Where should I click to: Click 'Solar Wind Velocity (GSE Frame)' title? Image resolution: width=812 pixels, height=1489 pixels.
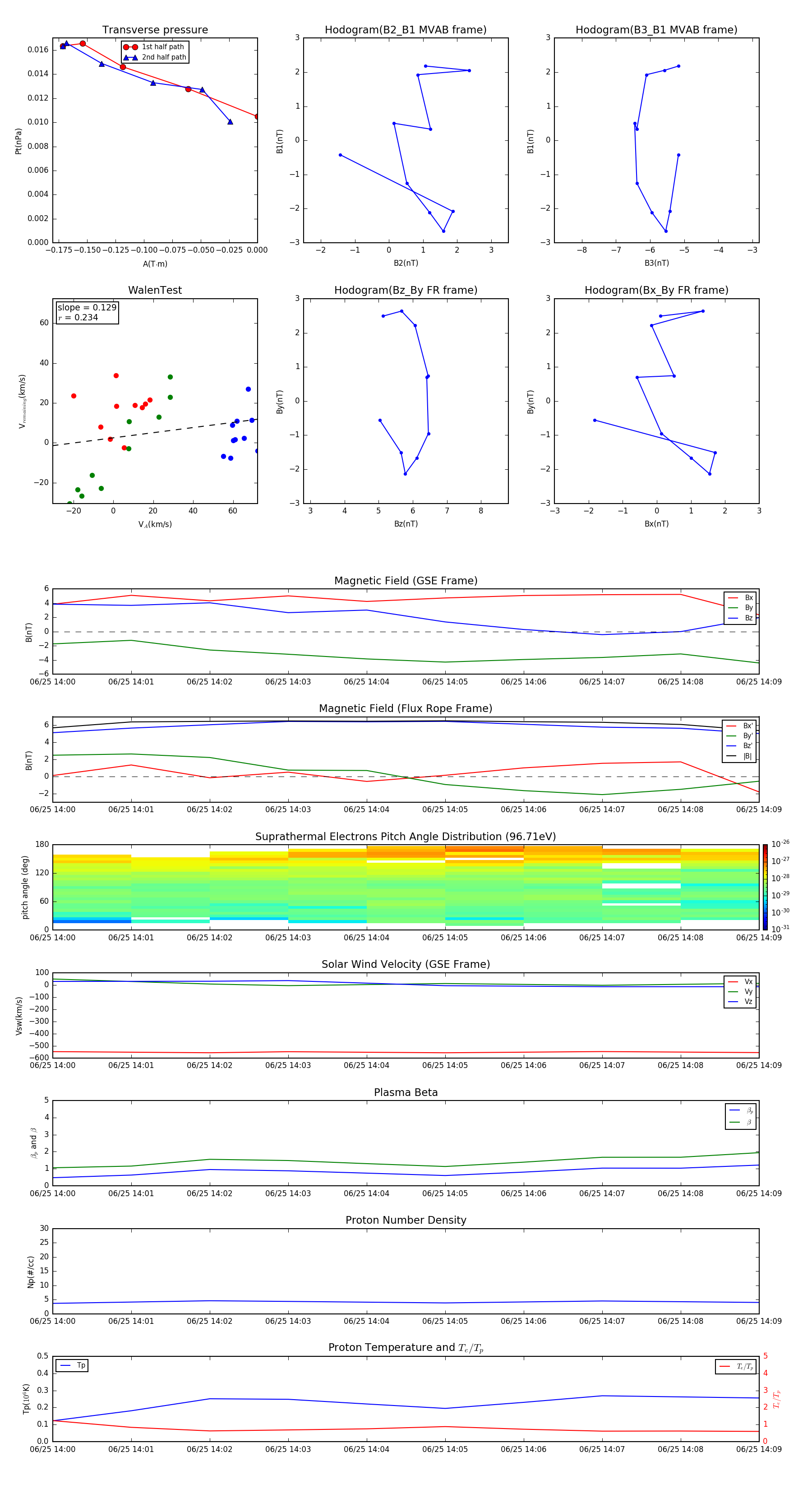click(406, 964)
